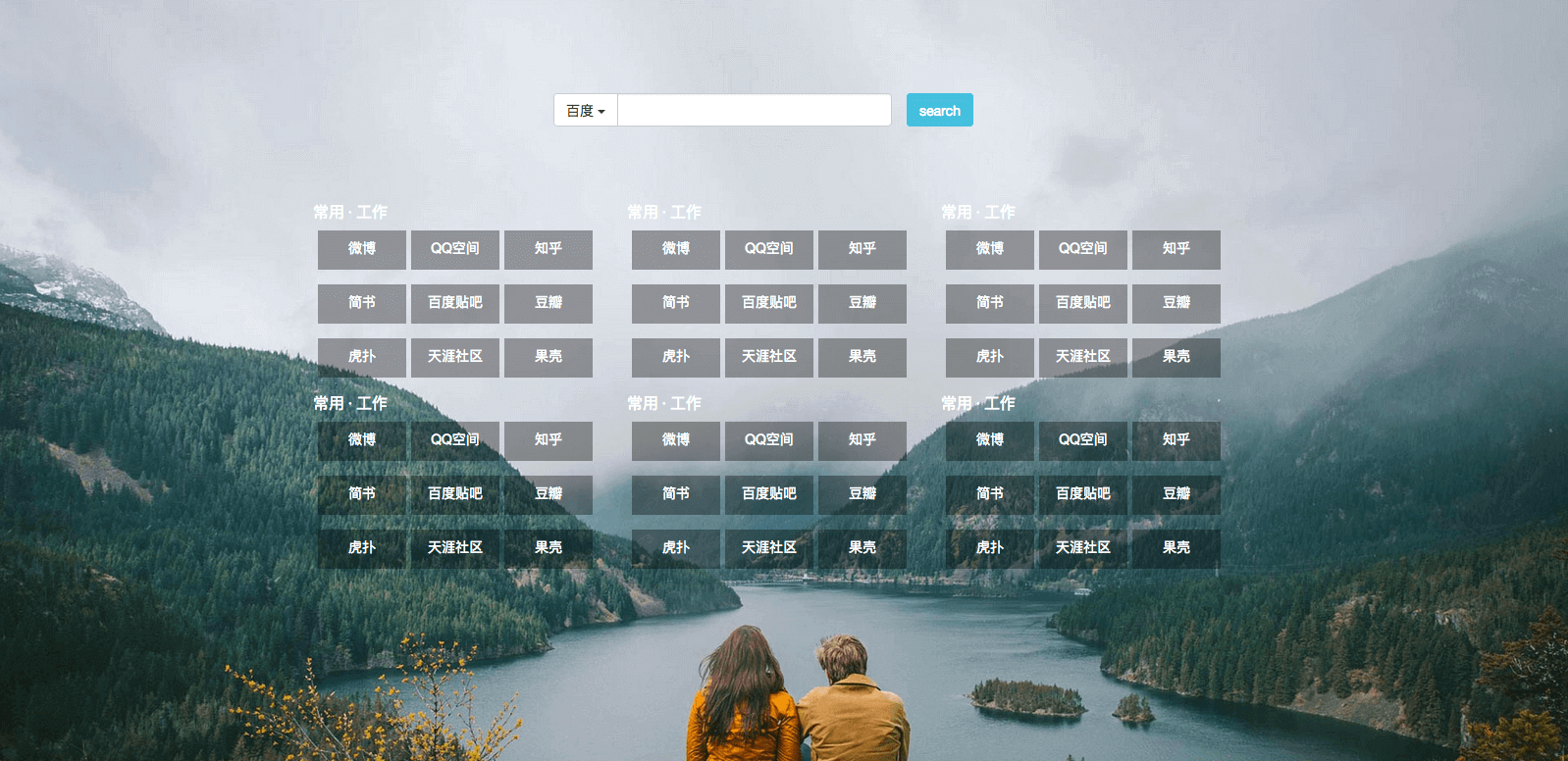Select 豆瓣 in the top-middle group
Image resolution: width=1568 pixels, height=761 pixels.
(862, 304)
